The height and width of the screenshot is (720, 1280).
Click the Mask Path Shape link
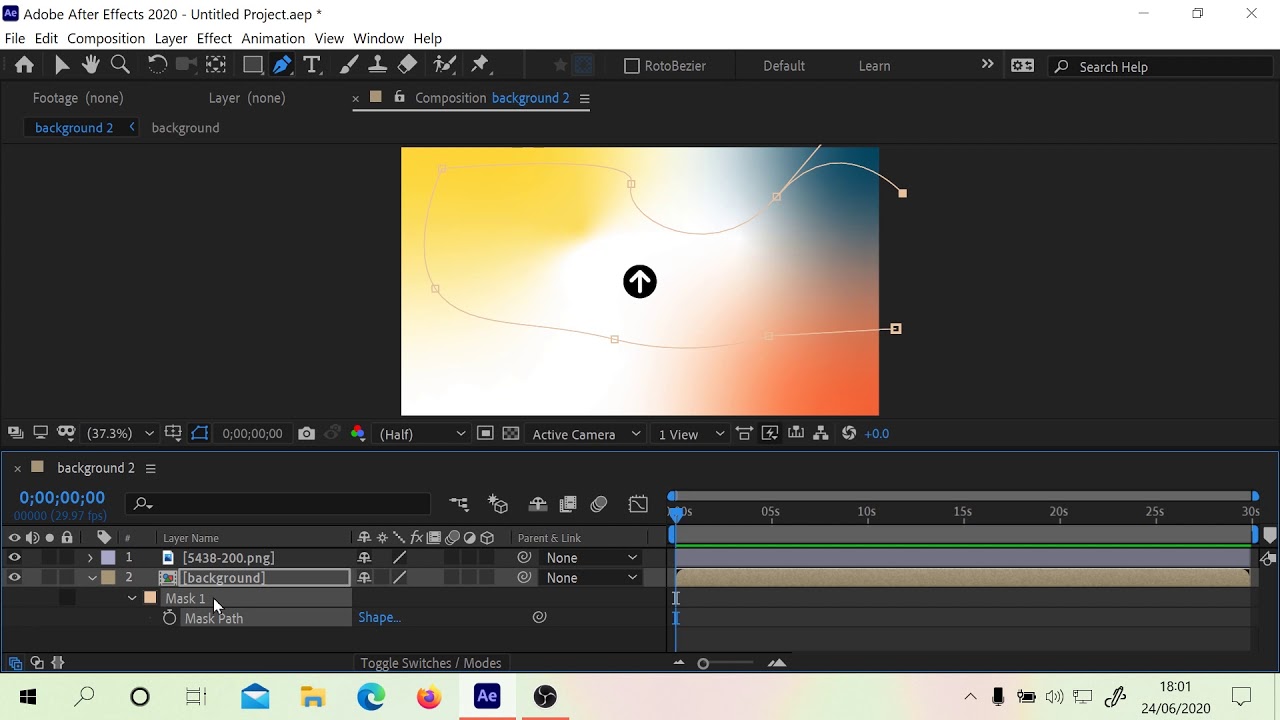[x=379, y=618]
